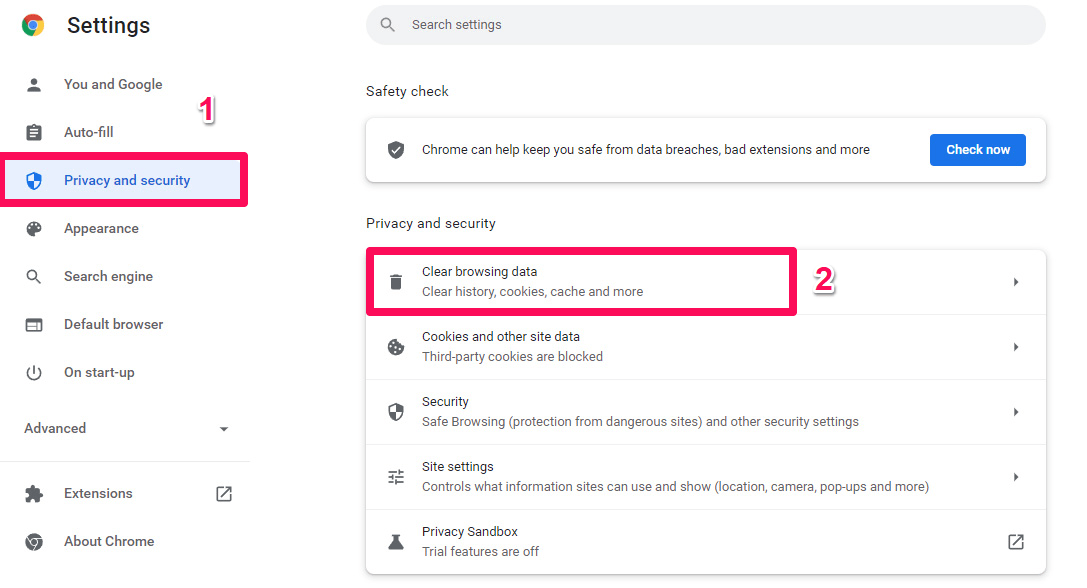Screen dimensions: 1087x588
Task: Select the Privacy and security shield icon
Action: pyautogui.click(x=34, y=180)
